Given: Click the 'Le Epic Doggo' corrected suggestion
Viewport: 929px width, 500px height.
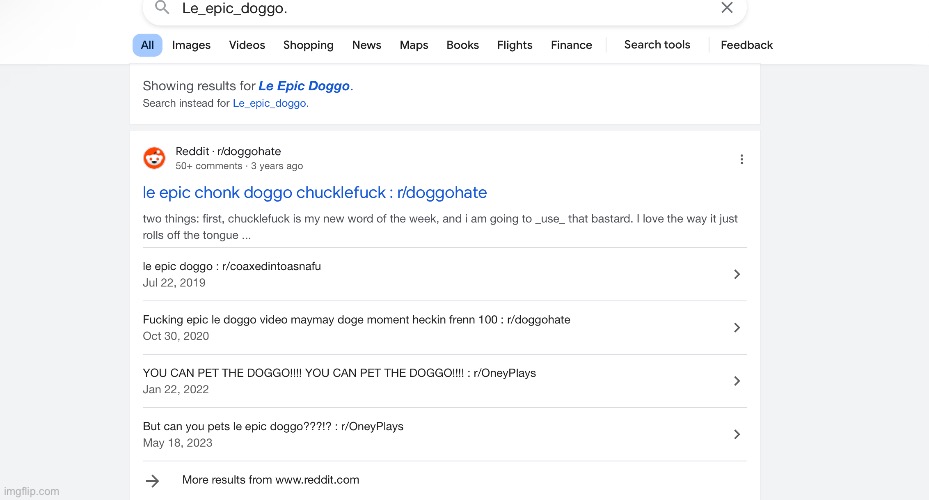Looking at the screenshot, I should point(304,86).
